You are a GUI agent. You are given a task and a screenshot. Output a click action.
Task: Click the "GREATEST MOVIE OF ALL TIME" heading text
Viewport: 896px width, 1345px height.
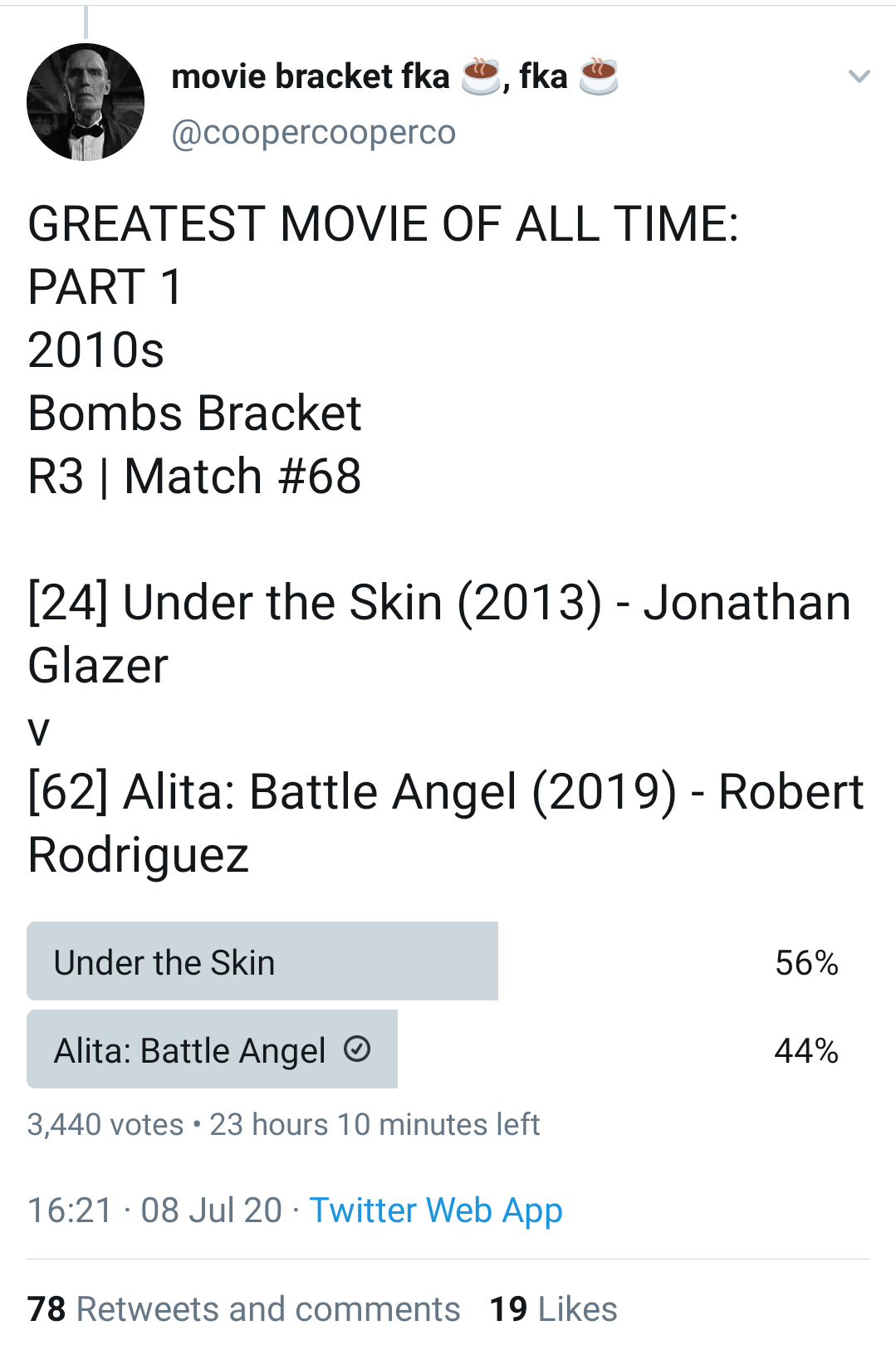click(383, 224)
